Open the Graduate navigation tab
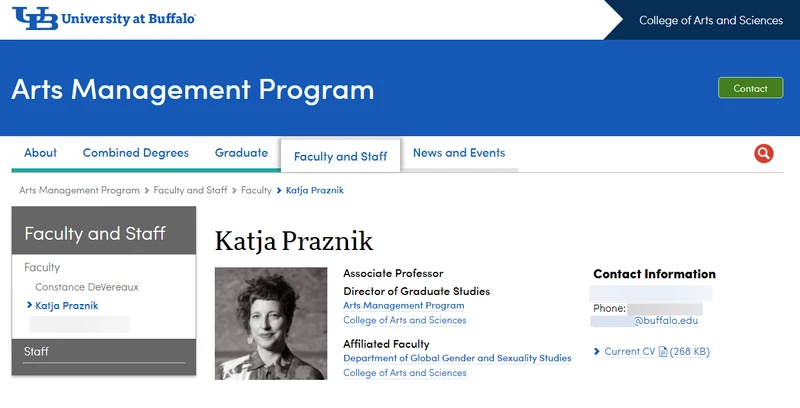Viewport: 800px width, 408px height. 241,152
